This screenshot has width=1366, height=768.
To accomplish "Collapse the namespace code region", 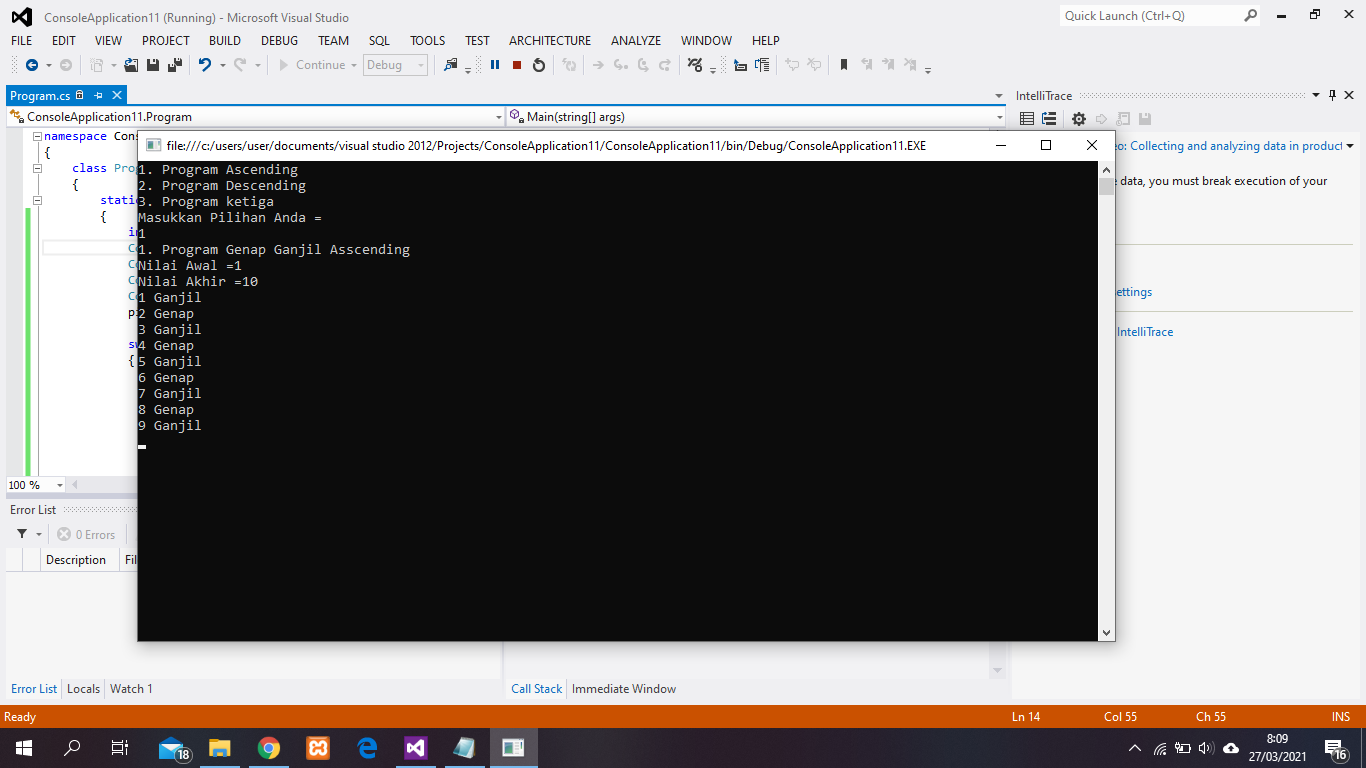I will pos(36,137).
